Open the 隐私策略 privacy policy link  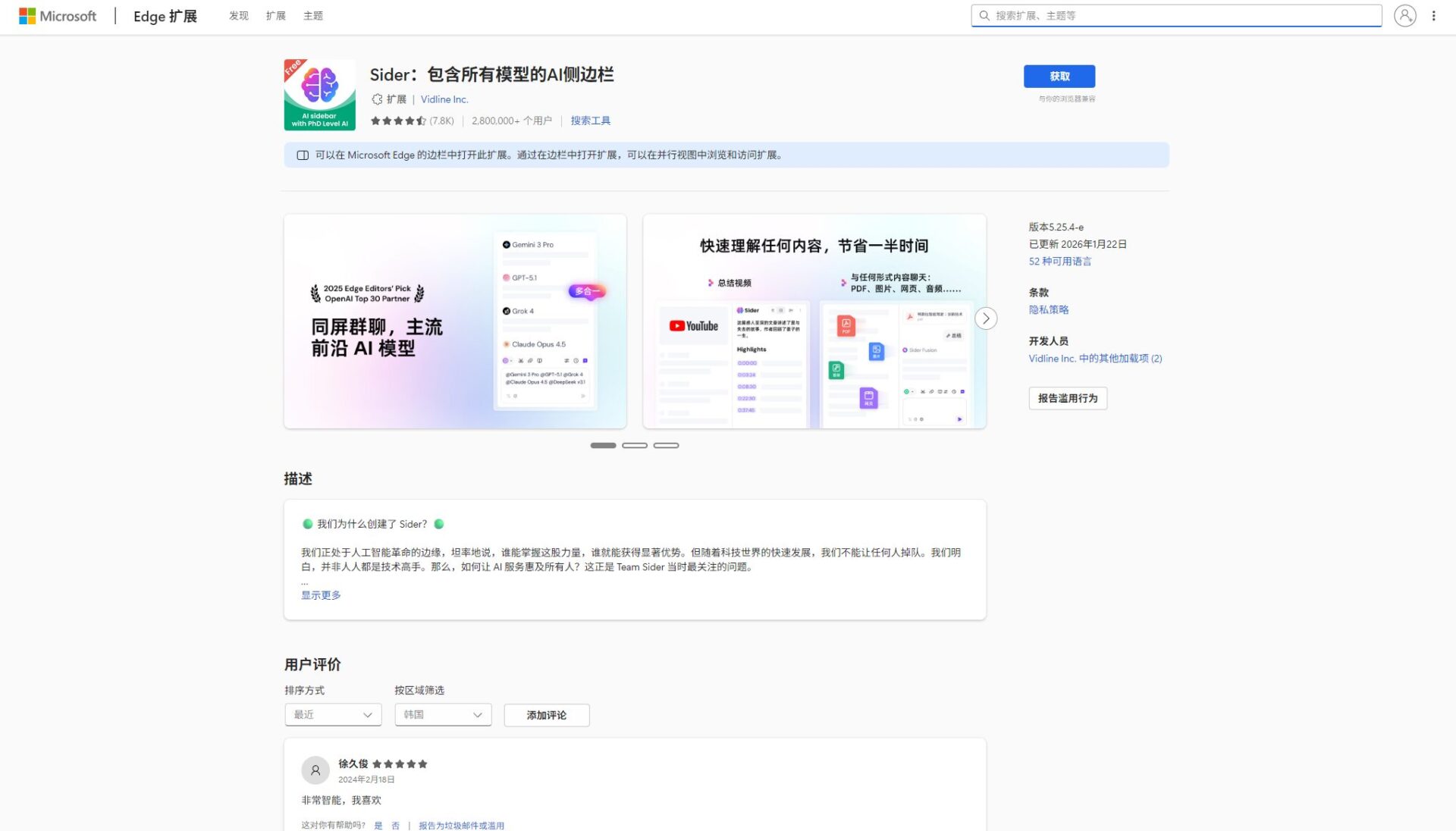point(1047,309)
